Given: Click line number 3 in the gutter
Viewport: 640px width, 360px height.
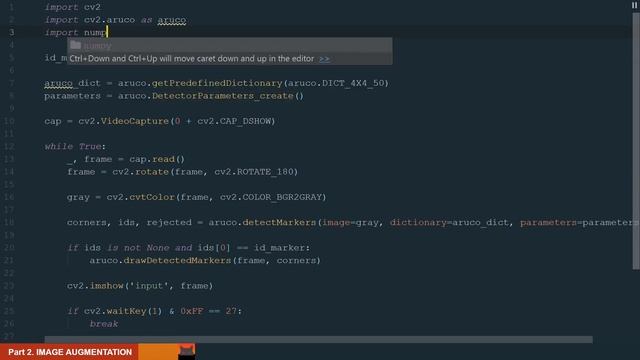Looking at the screenshot, I should click(x=11, y=33).
